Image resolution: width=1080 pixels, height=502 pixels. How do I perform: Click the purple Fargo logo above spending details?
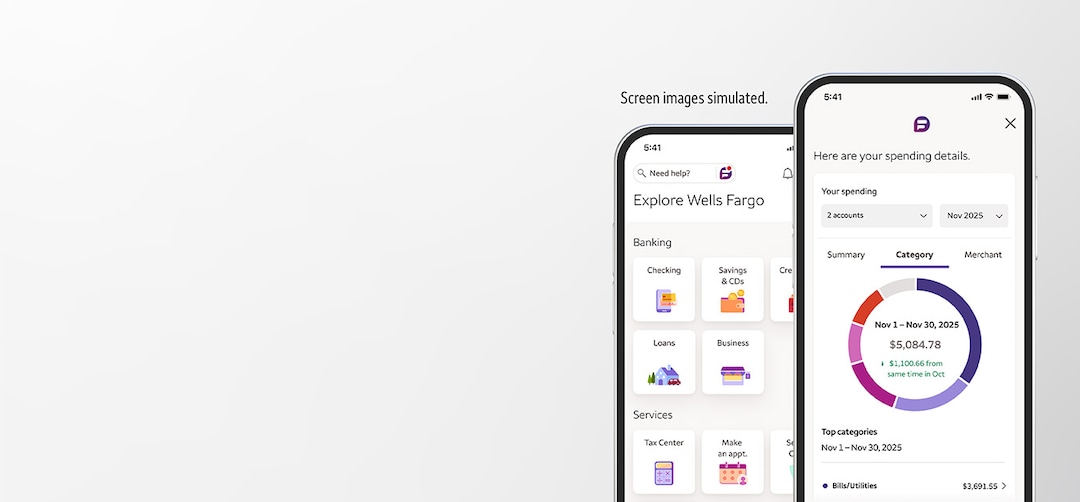tap(921, 124)
